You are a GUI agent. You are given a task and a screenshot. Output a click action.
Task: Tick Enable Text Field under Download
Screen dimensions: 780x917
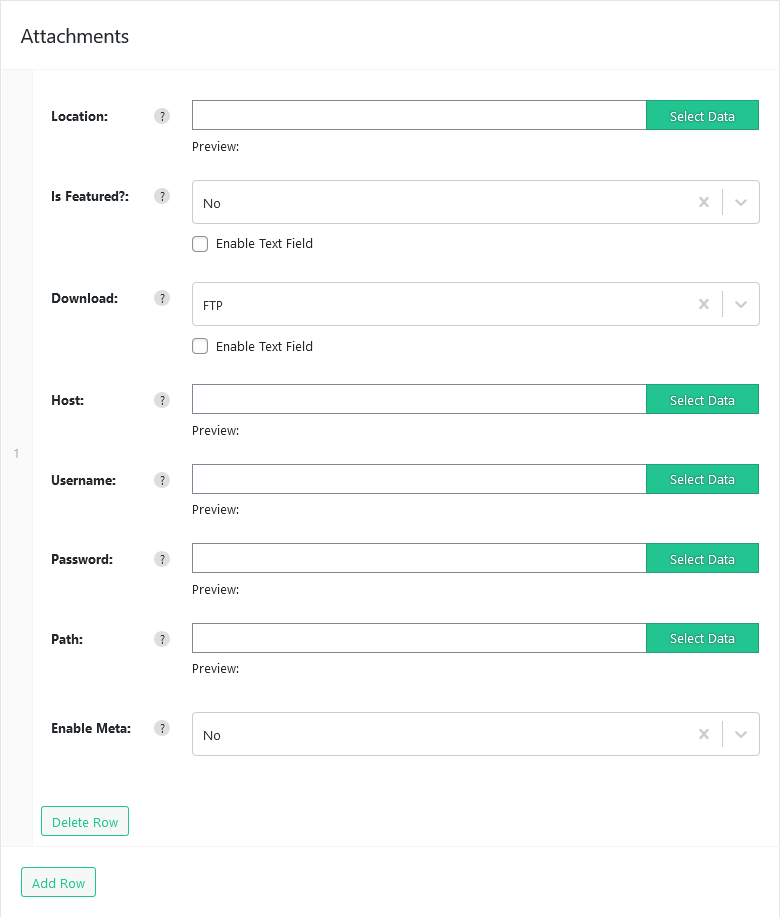click(x=200, y=346)
